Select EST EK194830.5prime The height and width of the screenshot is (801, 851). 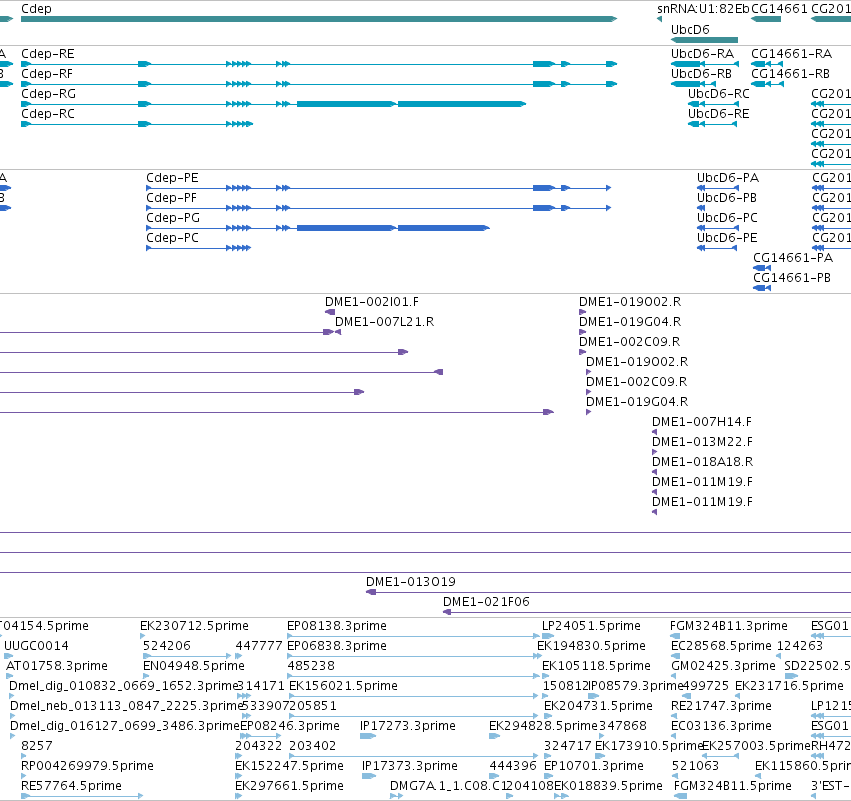592,646
